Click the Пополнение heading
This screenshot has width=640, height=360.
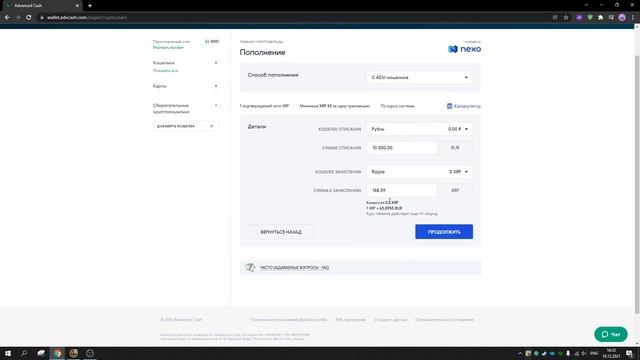(x=262, y=52)
